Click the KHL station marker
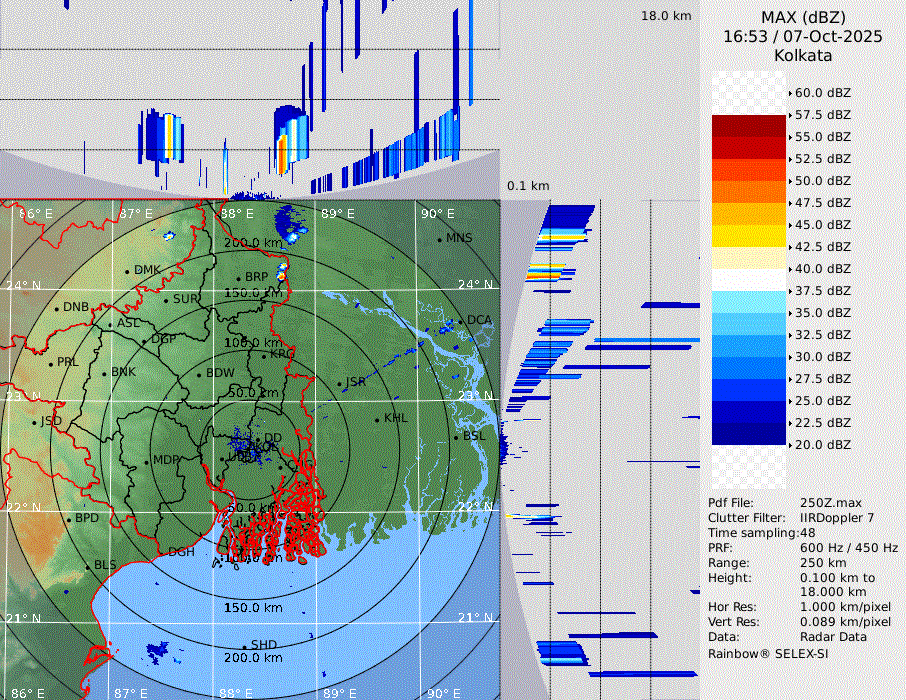 377,419
